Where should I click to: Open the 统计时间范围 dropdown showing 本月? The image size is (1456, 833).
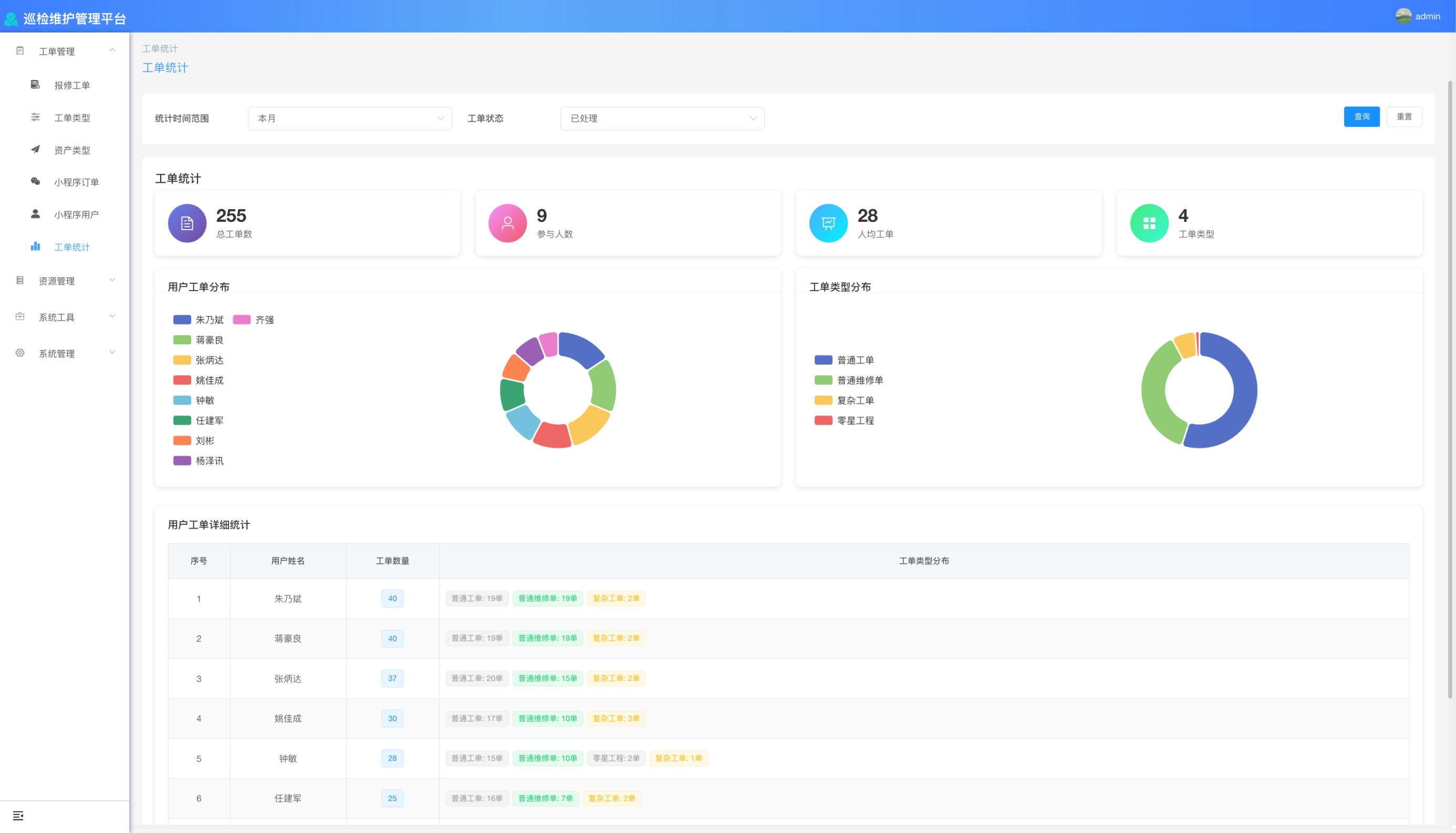coord(349,118)
